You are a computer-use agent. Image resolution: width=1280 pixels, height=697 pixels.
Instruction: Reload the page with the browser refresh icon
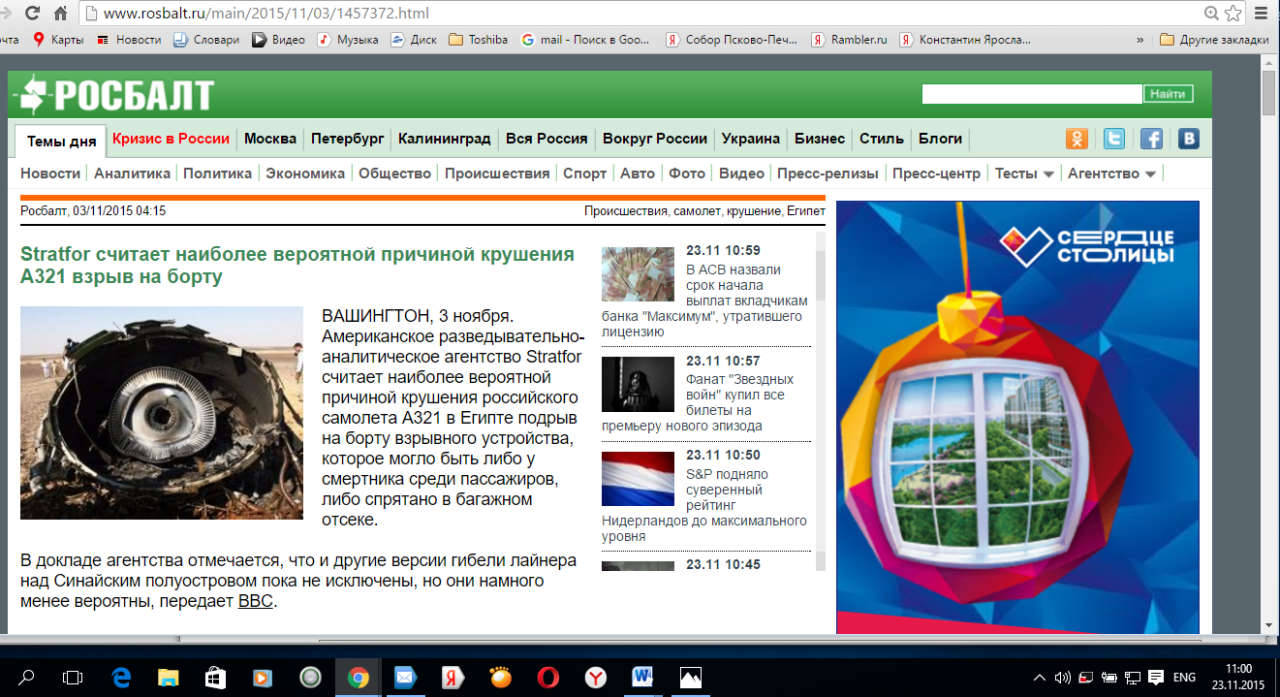[33, 13]
